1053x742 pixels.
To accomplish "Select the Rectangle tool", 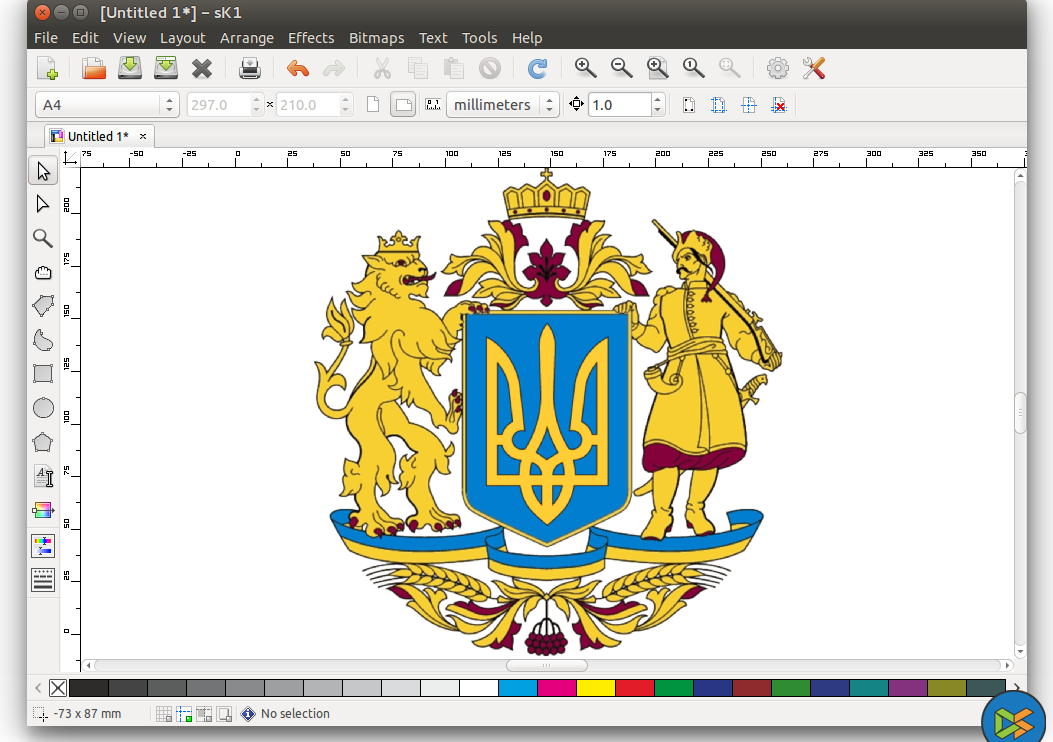I will tap(43, 374).
